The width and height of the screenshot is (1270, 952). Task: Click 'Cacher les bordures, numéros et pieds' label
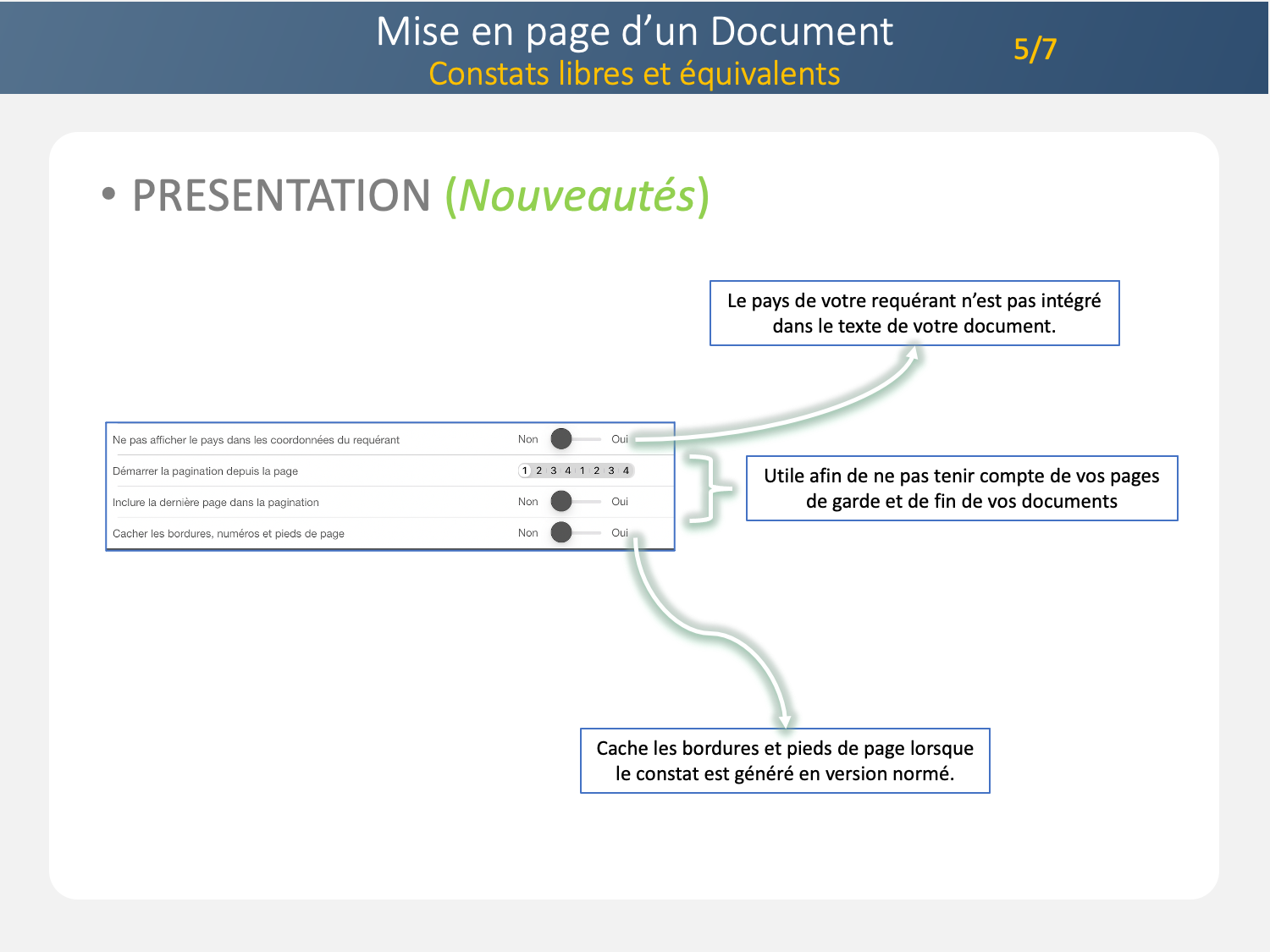tap(229, 534)
